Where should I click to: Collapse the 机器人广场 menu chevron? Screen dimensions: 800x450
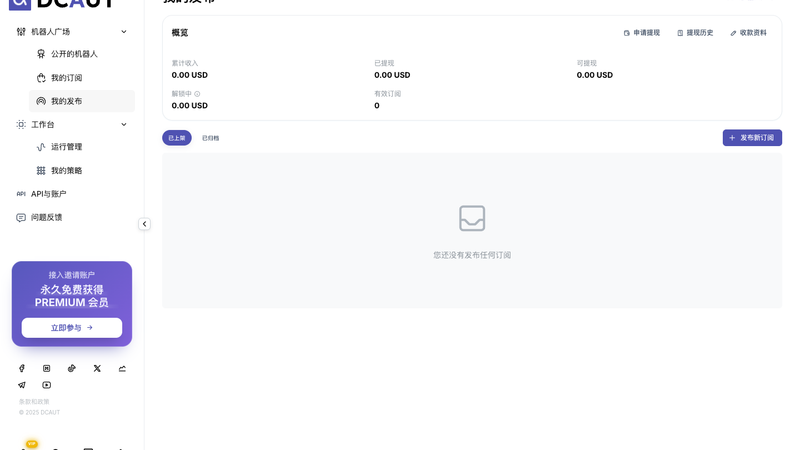pyautogui.click(x=123, y=32)
